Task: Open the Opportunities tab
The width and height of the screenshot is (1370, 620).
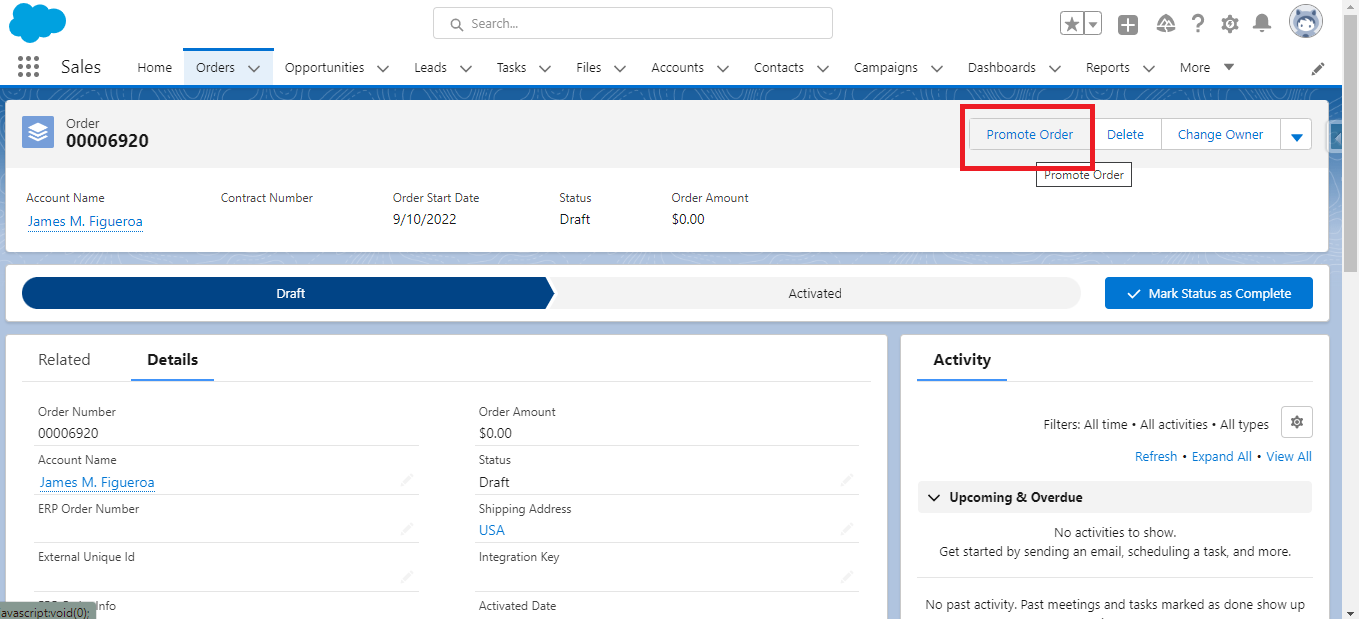Action: 324,67
